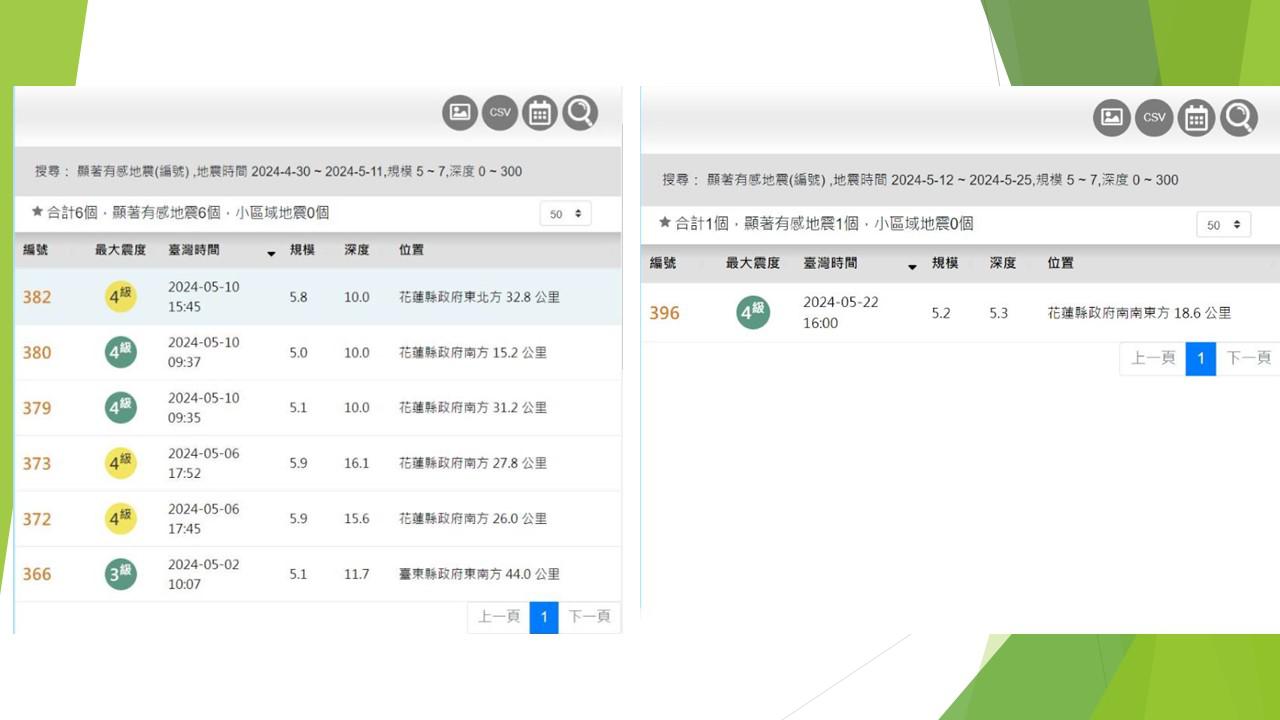
Task: Click 上一頁 in the right panel pagination
Action: (1152, 358)
